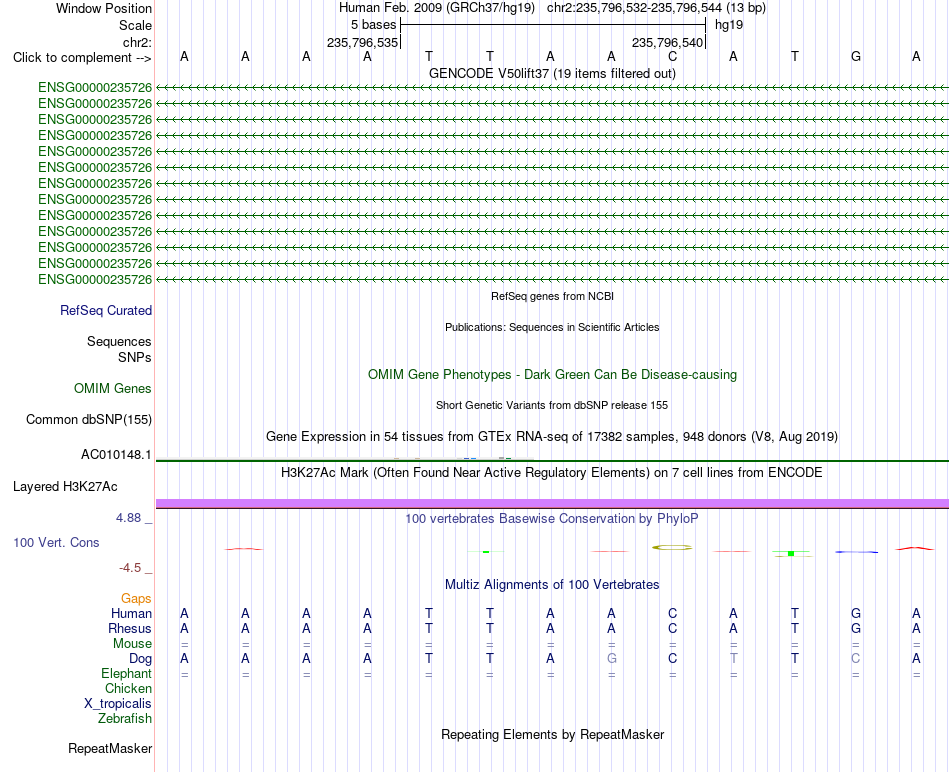950x772 pixels.
Task: Click the Layered H3K27Ac side label
Action: [65, 487]
